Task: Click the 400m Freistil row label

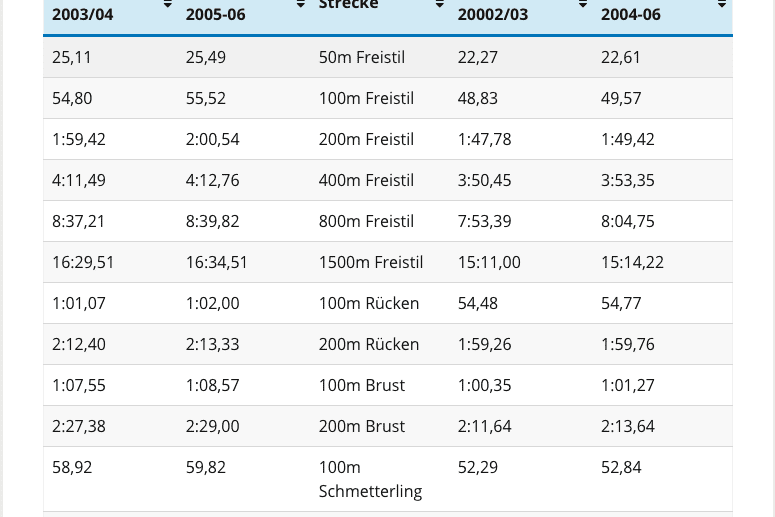Action: pyautogui.click(x=366, y=181)
